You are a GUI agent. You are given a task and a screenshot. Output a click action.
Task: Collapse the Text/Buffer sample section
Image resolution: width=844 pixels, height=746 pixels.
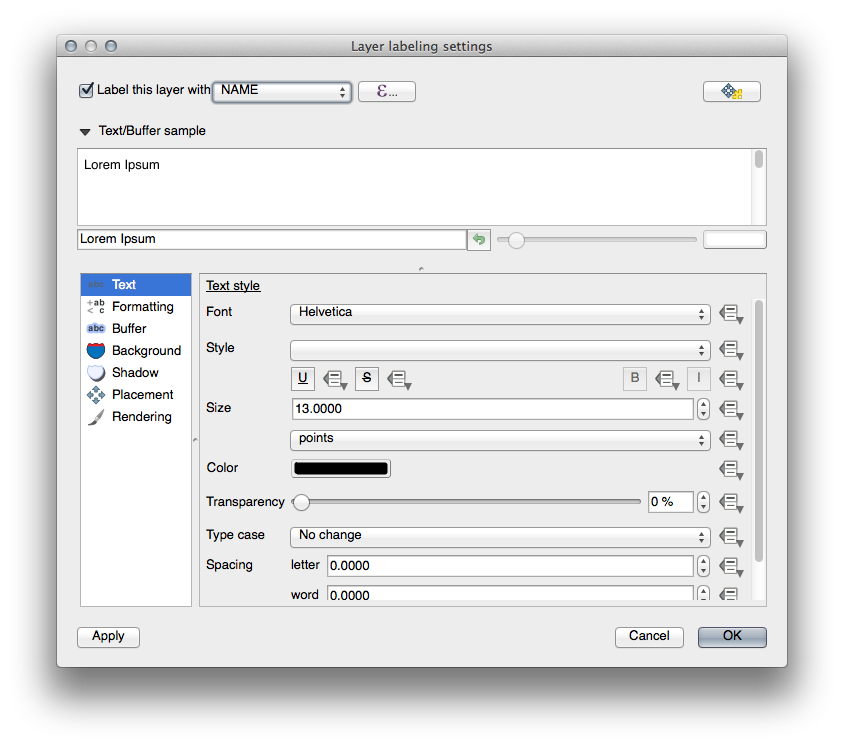point(84,131)
